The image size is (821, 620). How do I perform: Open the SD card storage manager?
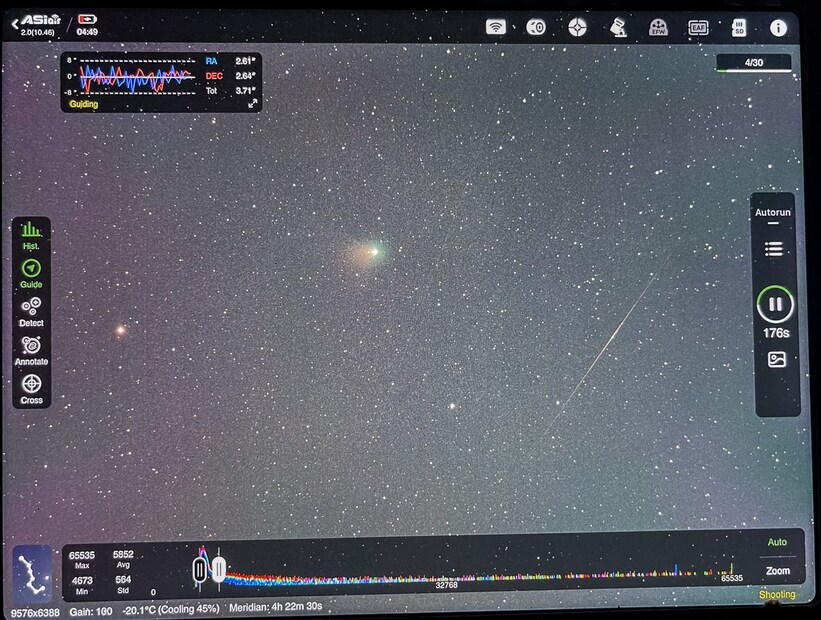[x=738, y=28]
